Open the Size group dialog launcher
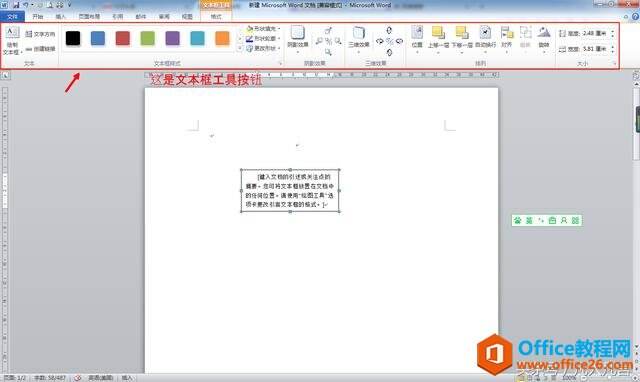The width and height of the screenshot is (640, 382). 614,64
